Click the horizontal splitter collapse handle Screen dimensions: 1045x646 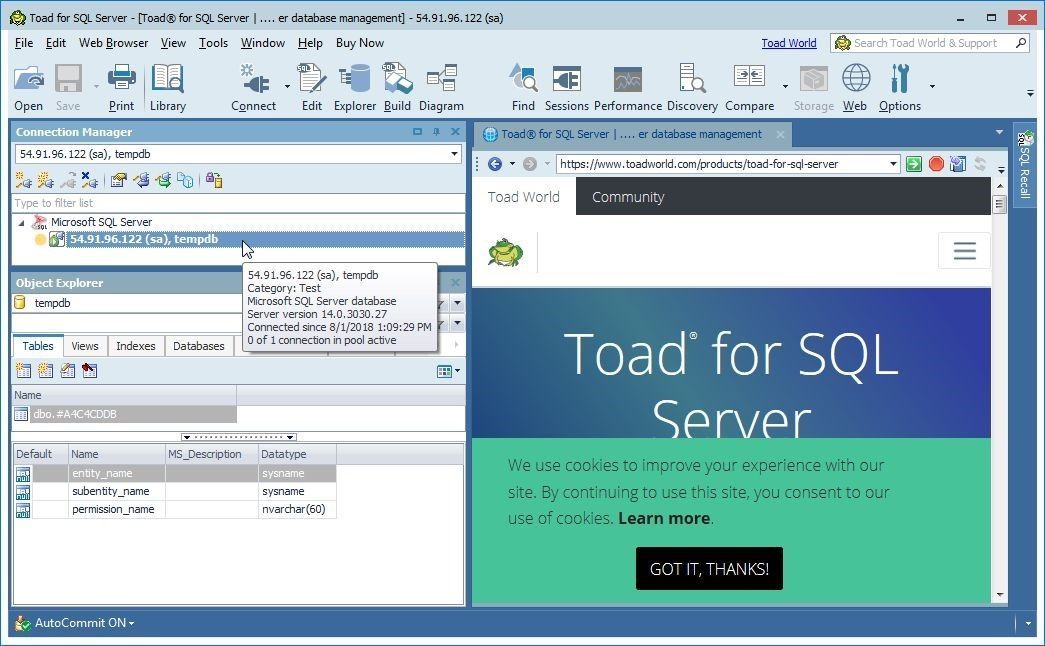(x=239, y=437)
